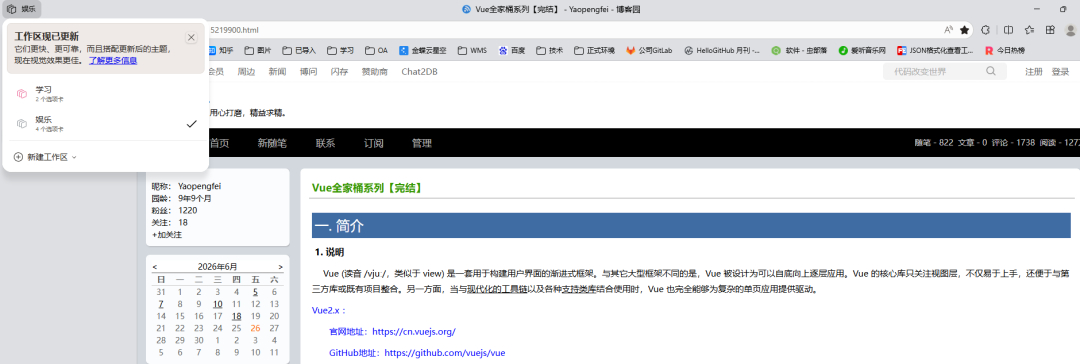
Task: Open the 金蝶云星空 bookmark
Action: click(423, 50)
